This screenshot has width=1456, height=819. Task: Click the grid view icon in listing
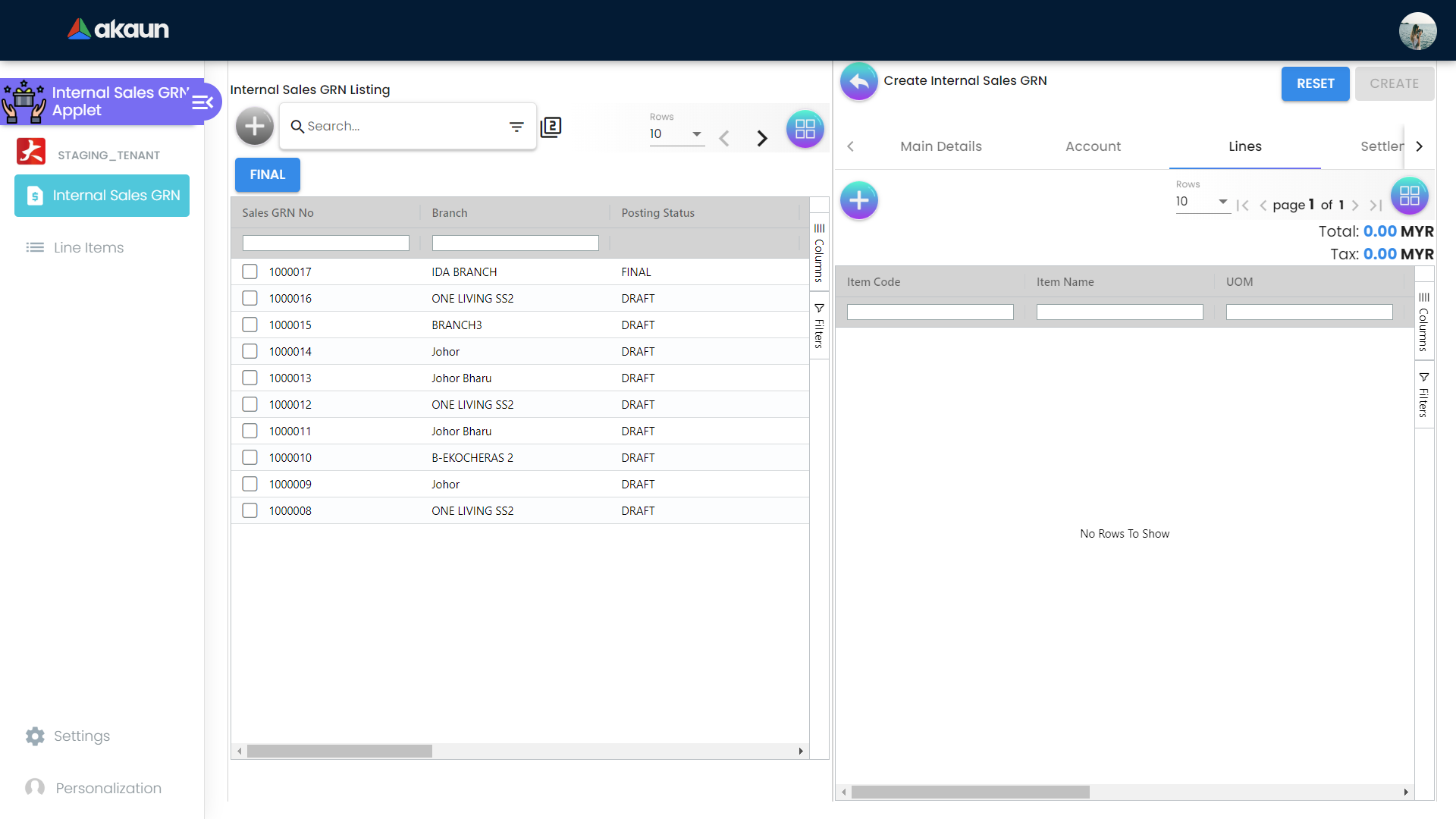[805, 129]
